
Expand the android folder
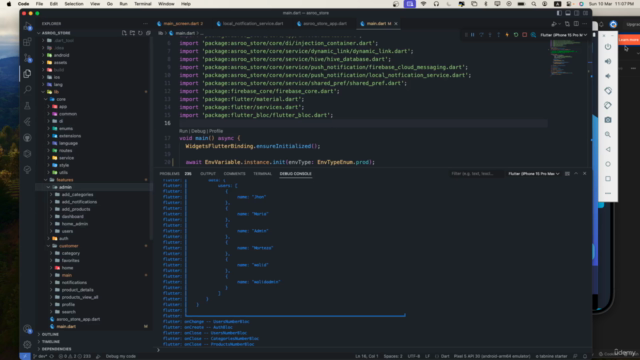pyautogui.click(x=61, y=55)
